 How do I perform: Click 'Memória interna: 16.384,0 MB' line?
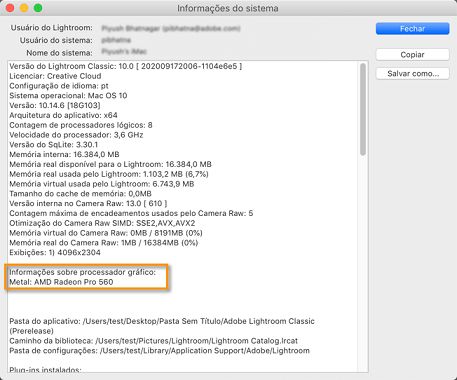coord(64,154)
